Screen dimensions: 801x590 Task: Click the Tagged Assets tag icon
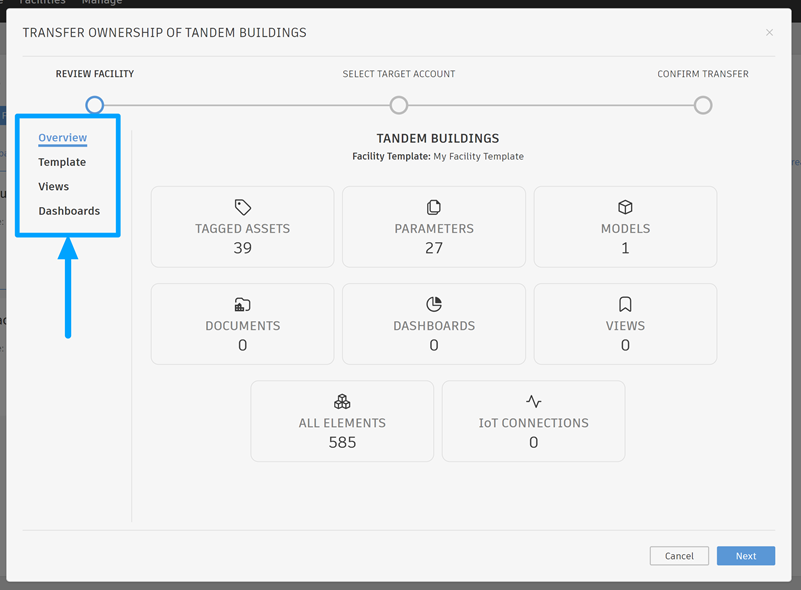click(242, 207)
